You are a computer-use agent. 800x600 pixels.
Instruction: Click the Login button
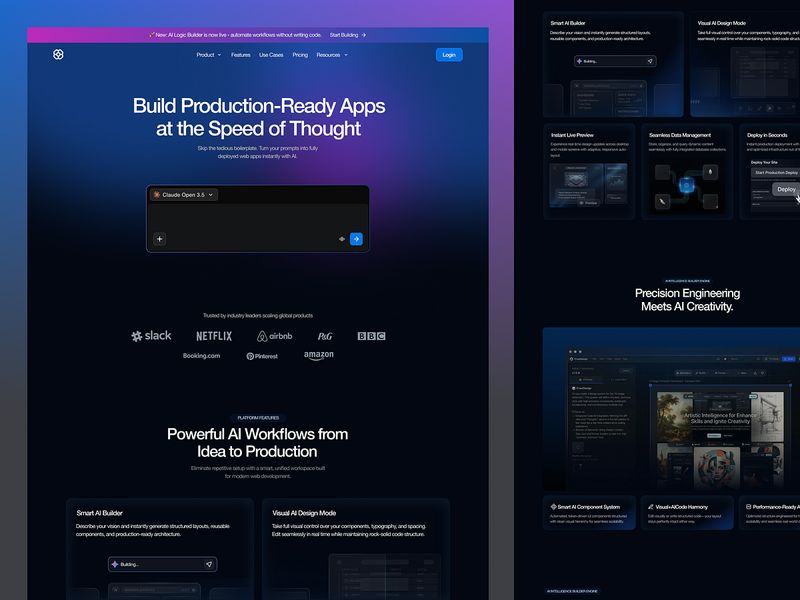tap(449, 55)
